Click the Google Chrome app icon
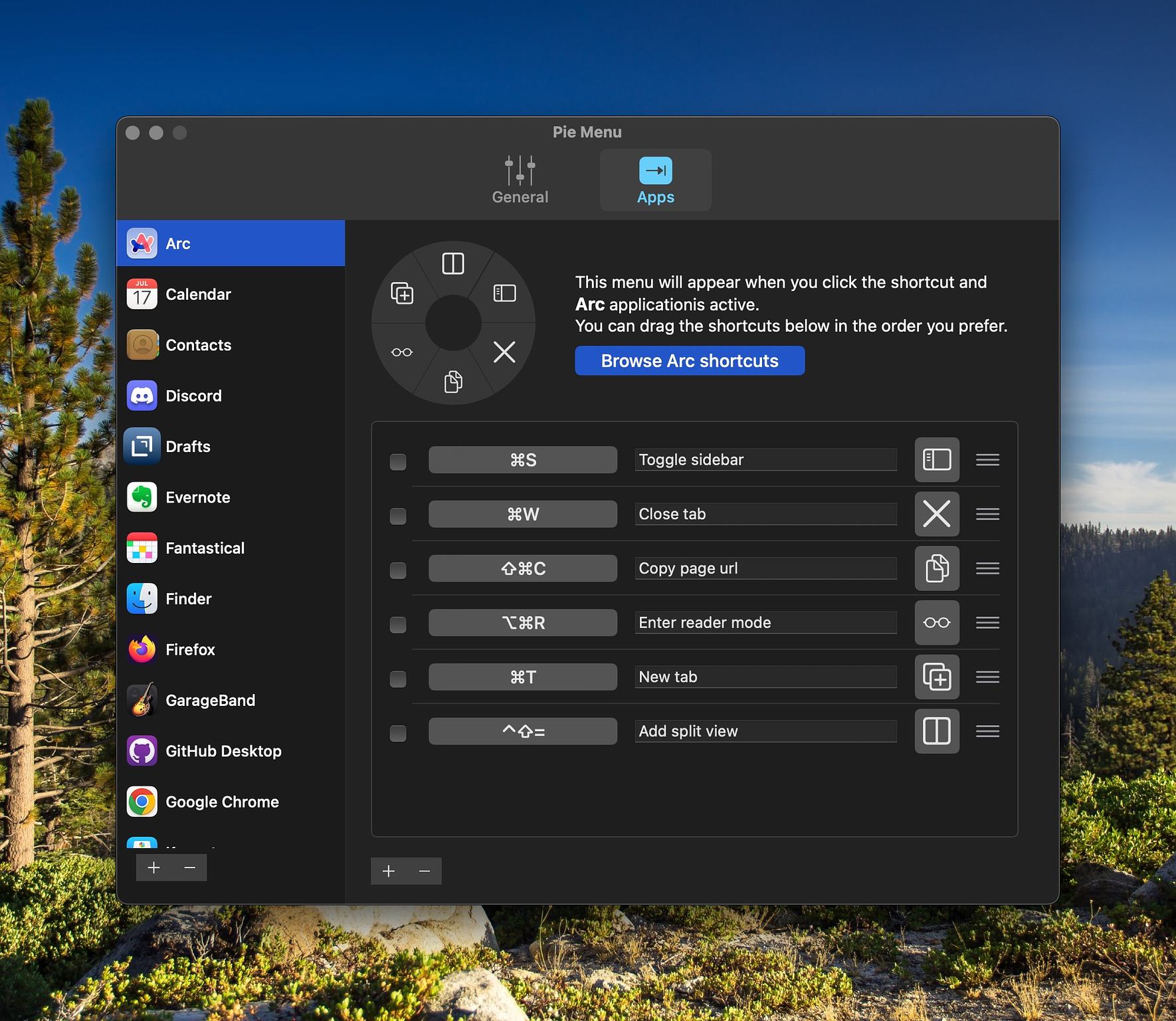The width and height of the screenshot is (1176, 1021). (142, 802)
